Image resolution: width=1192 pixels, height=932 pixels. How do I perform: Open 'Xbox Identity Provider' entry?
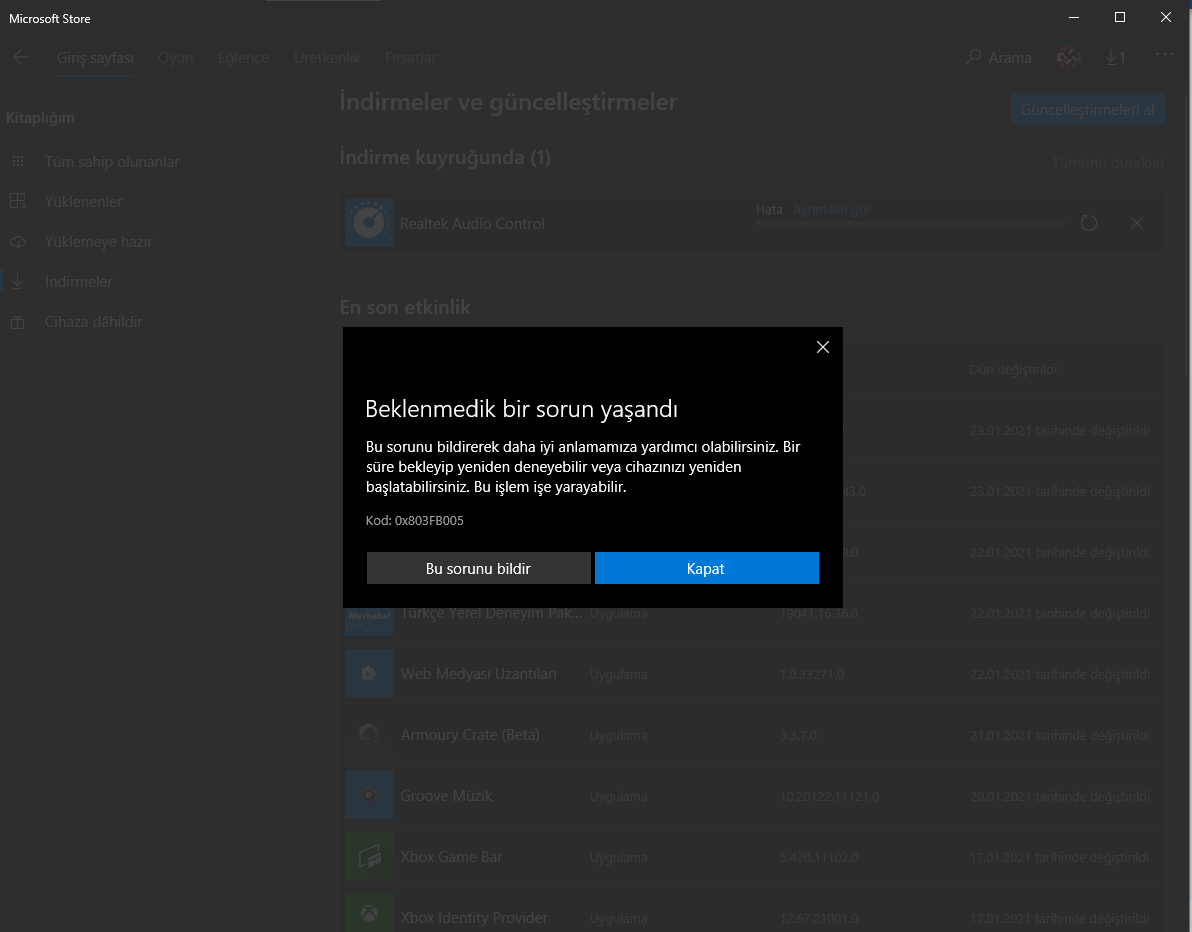[x=474, y=918]
